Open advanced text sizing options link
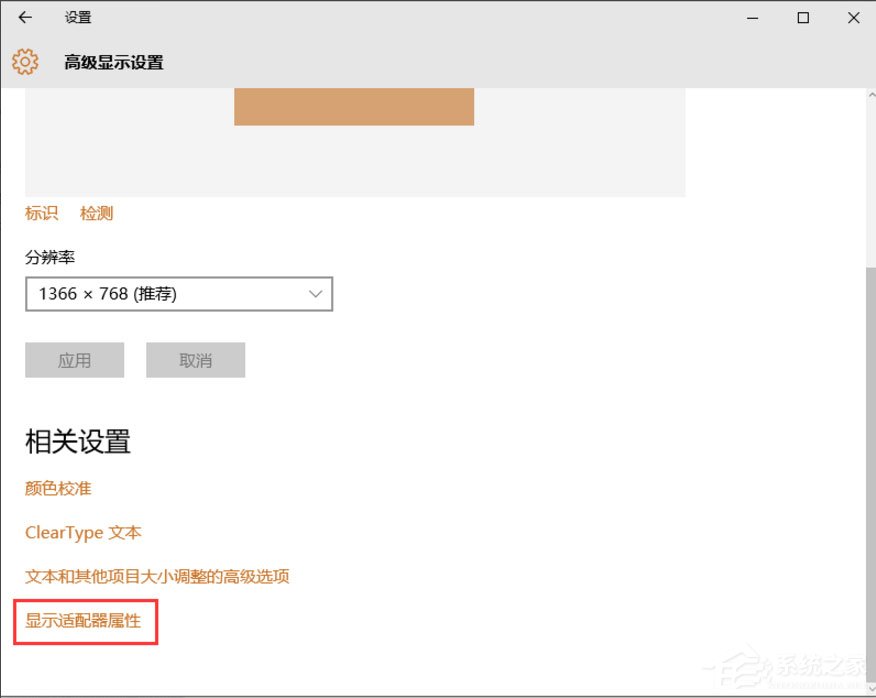Image resolution: width=876 pixels, height=698 pixels. click(x=155, y=576)
